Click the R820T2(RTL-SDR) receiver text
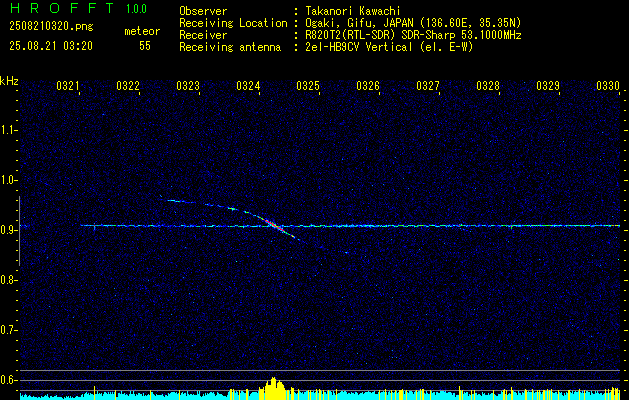 pyautogui.click(x=413, y=35)
